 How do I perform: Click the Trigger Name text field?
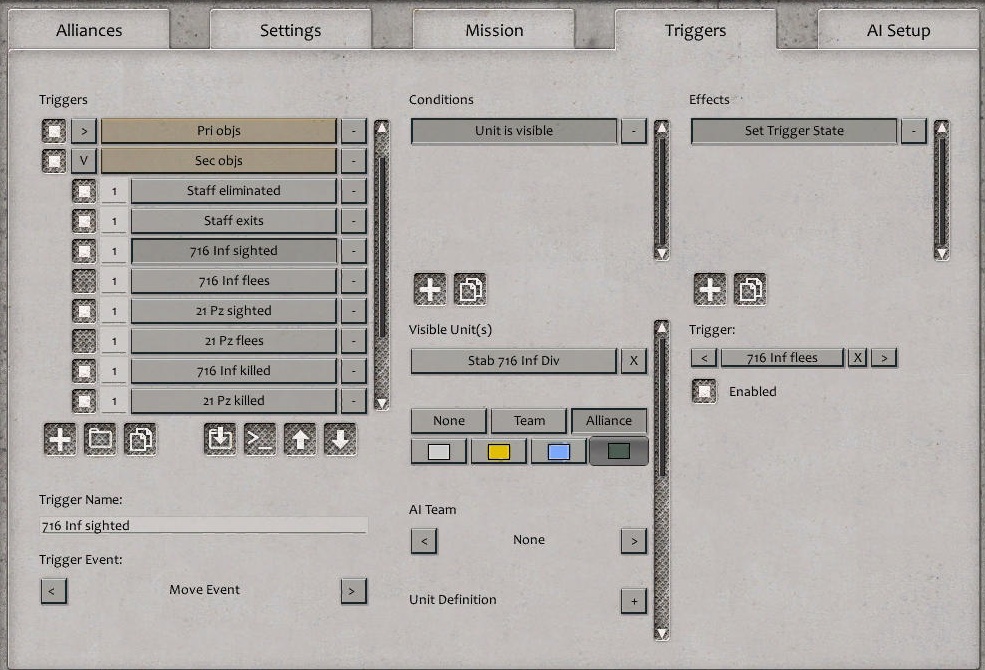[x=203, y=525]
